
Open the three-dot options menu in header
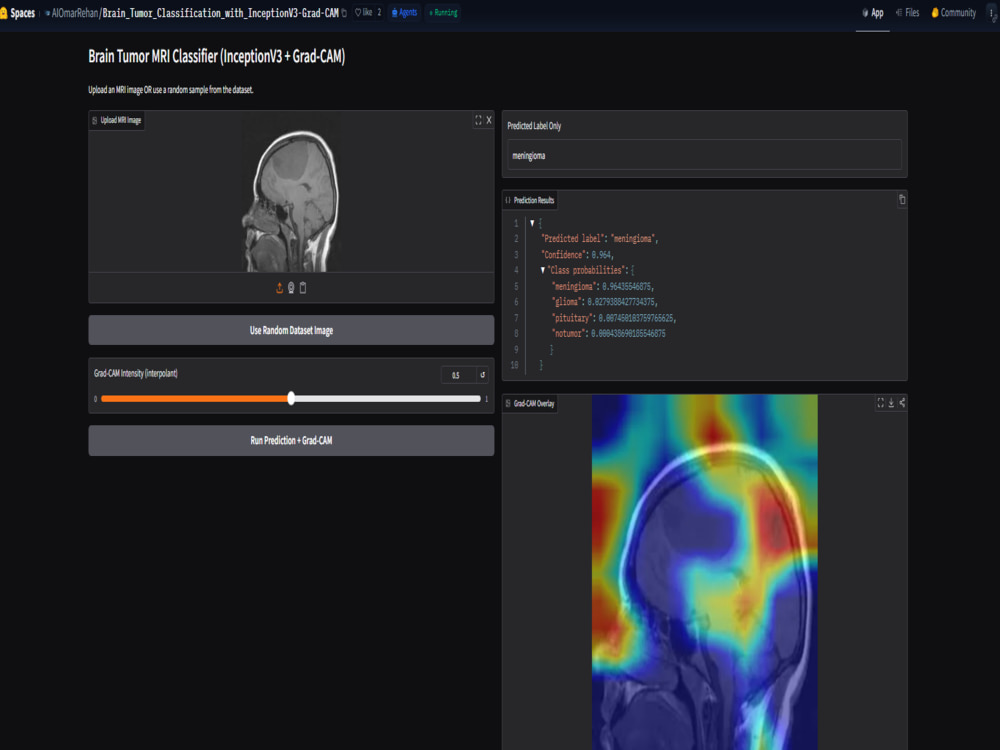coord(992,13)
